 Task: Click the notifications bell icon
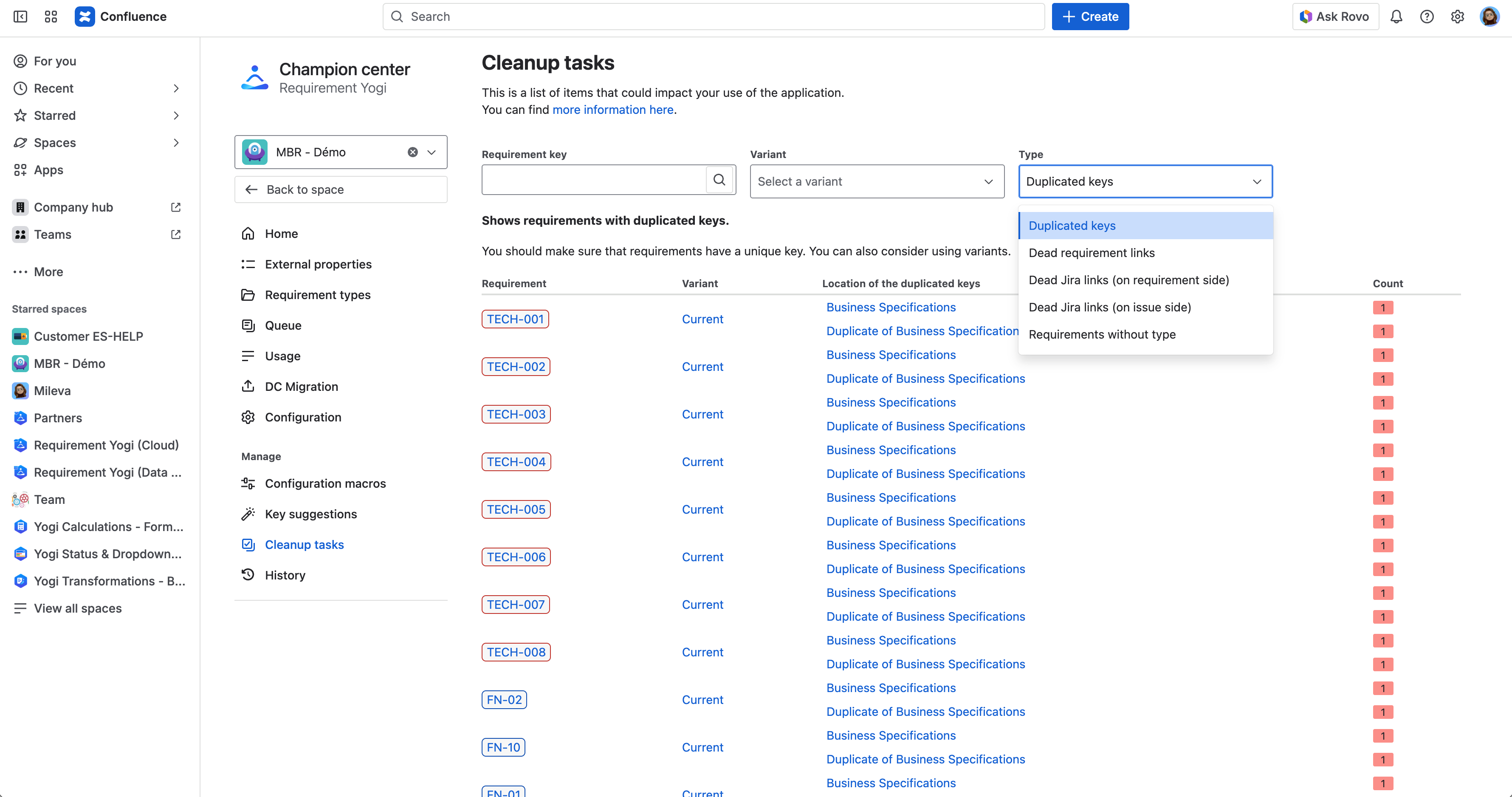[1396, 17]
